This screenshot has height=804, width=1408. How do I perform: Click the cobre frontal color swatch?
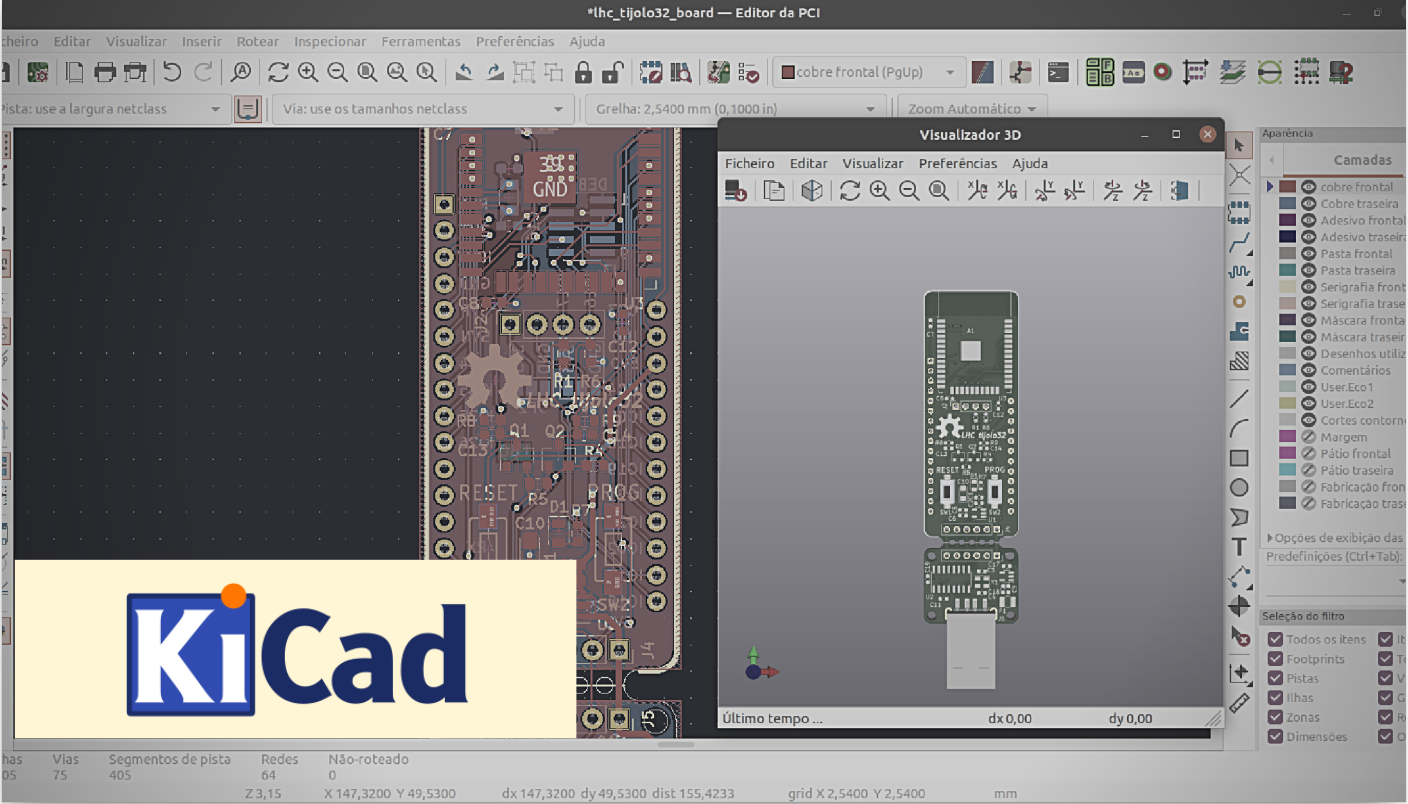1288,187
